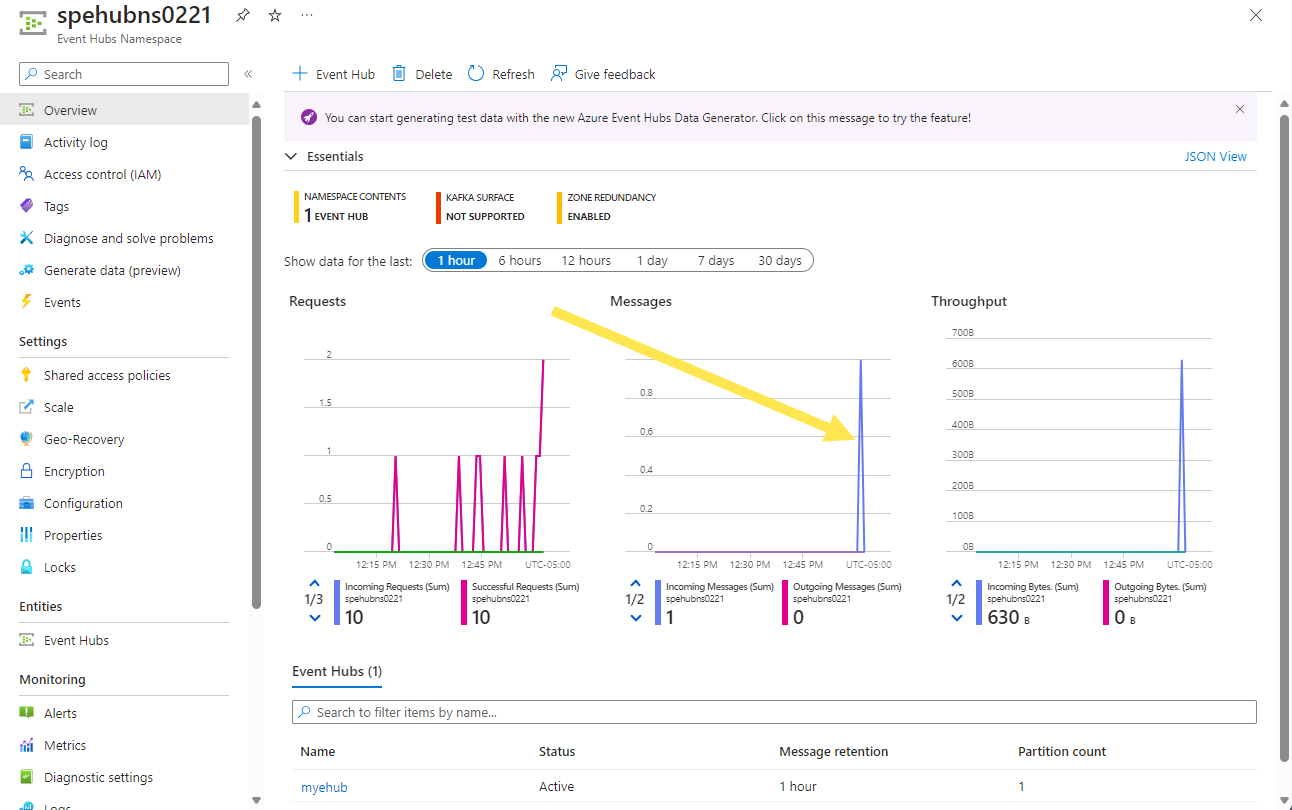This screenshot has width=1292, height=810.
Task: Click the Delete trash can icon
Action: [x=399, y=74]
